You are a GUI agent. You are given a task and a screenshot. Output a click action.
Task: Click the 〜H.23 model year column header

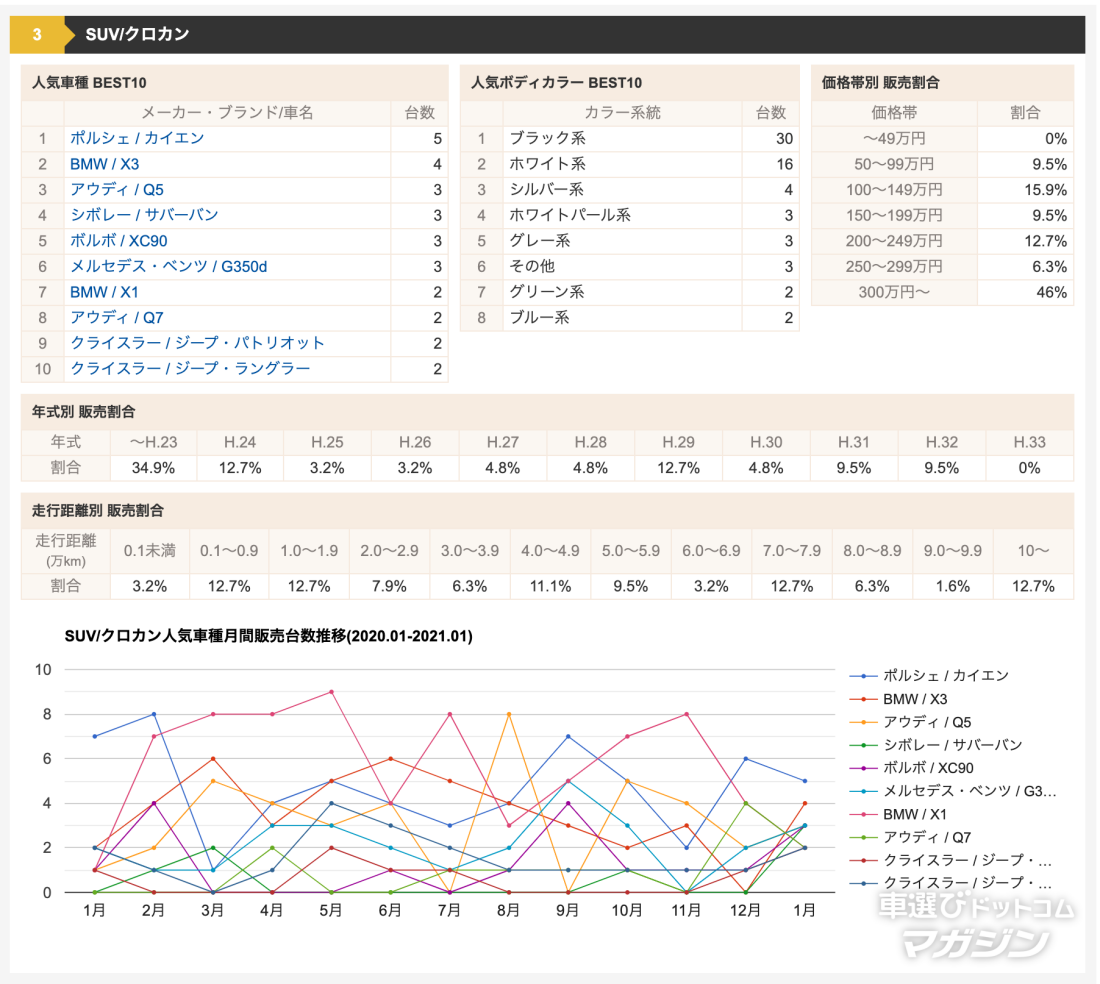(154, 443)
